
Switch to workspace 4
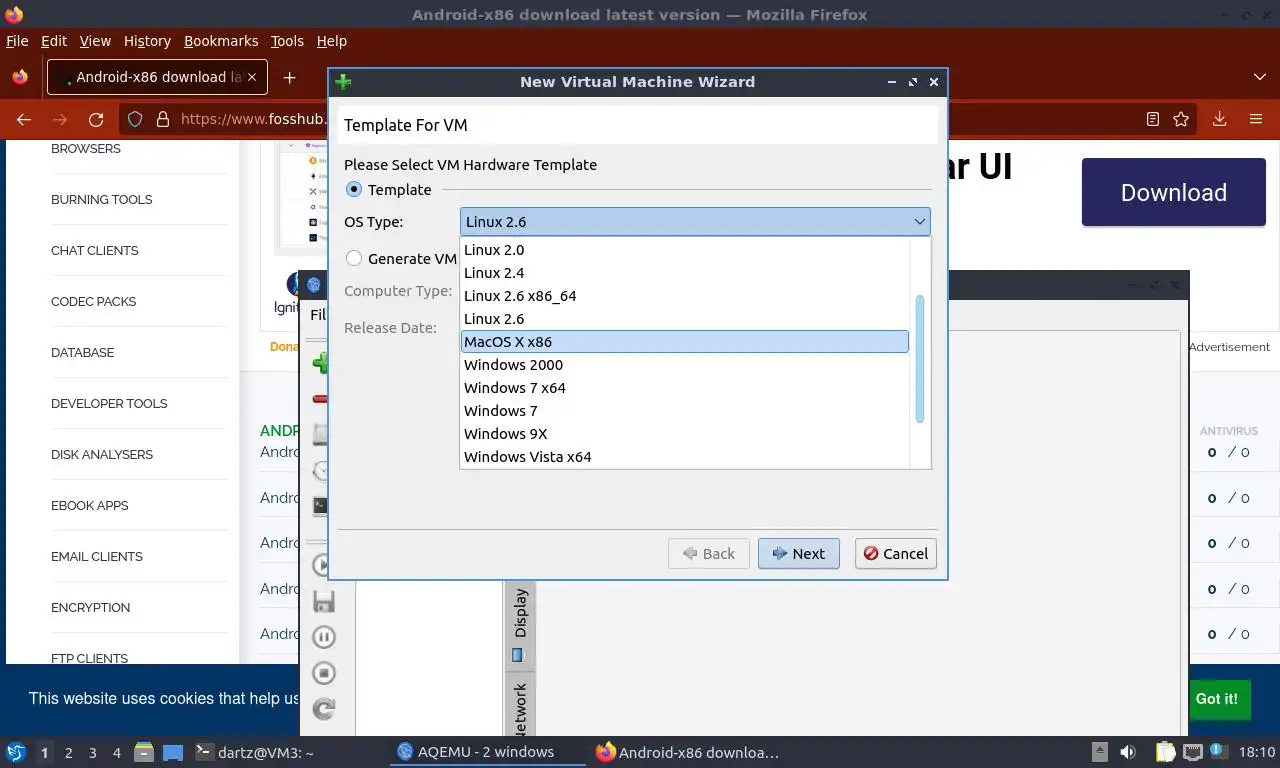coord(116,752)
